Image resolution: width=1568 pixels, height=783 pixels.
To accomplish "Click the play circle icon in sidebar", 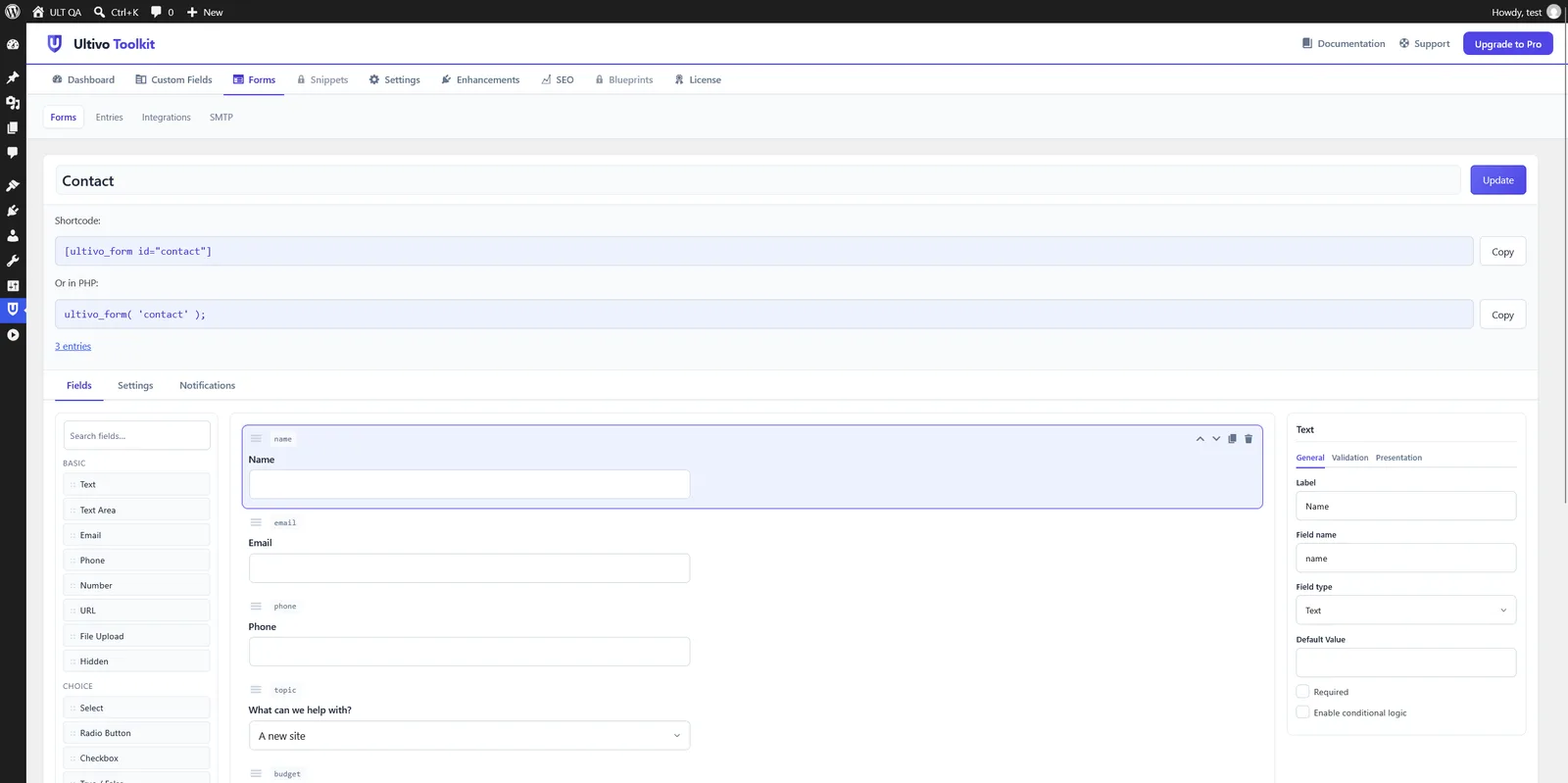I will click(x=13, y=335).
